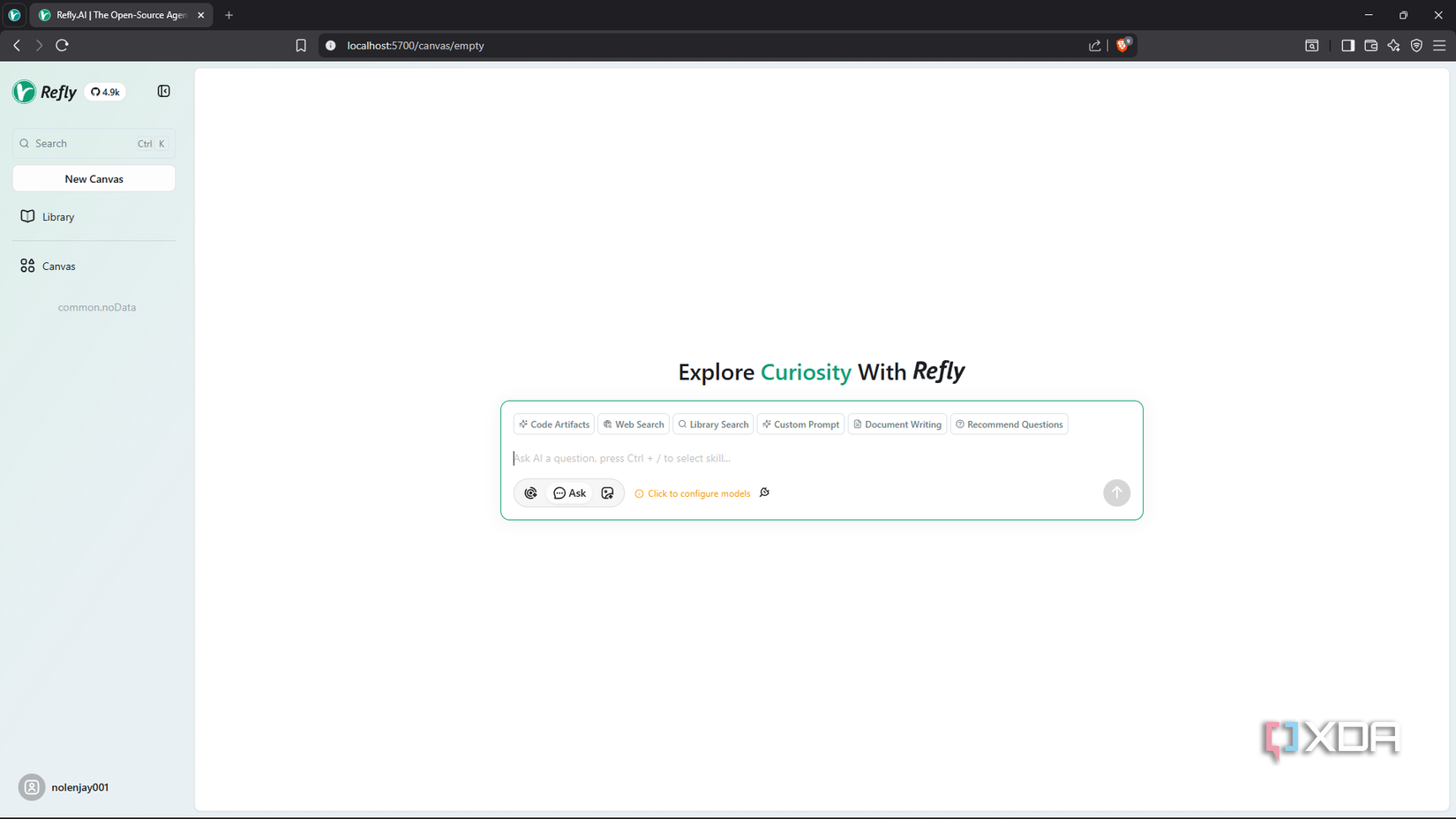Close the Refly.AI tab
This screenshot has width=1456, height=819.
point(201,15)
